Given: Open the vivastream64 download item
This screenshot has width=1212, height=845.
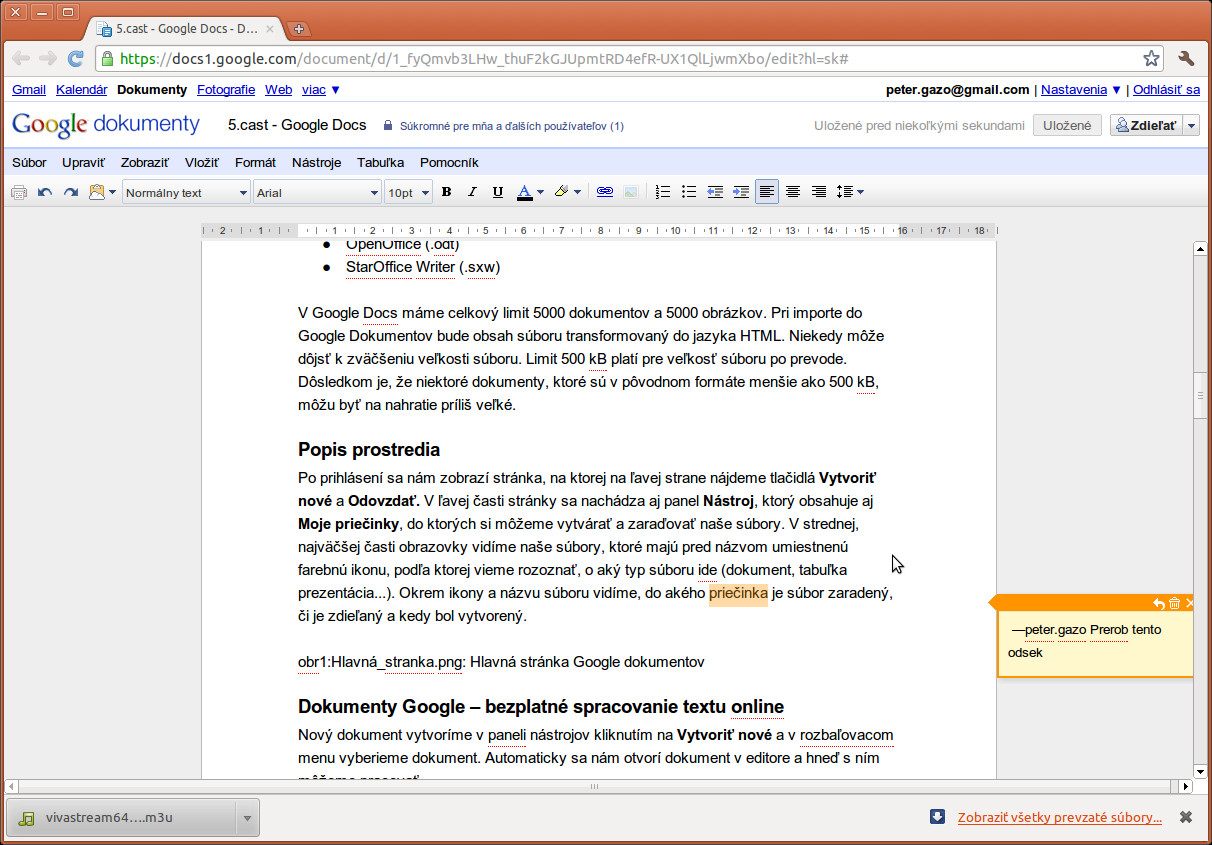Looking at the screenshot, I should point(120,817).
